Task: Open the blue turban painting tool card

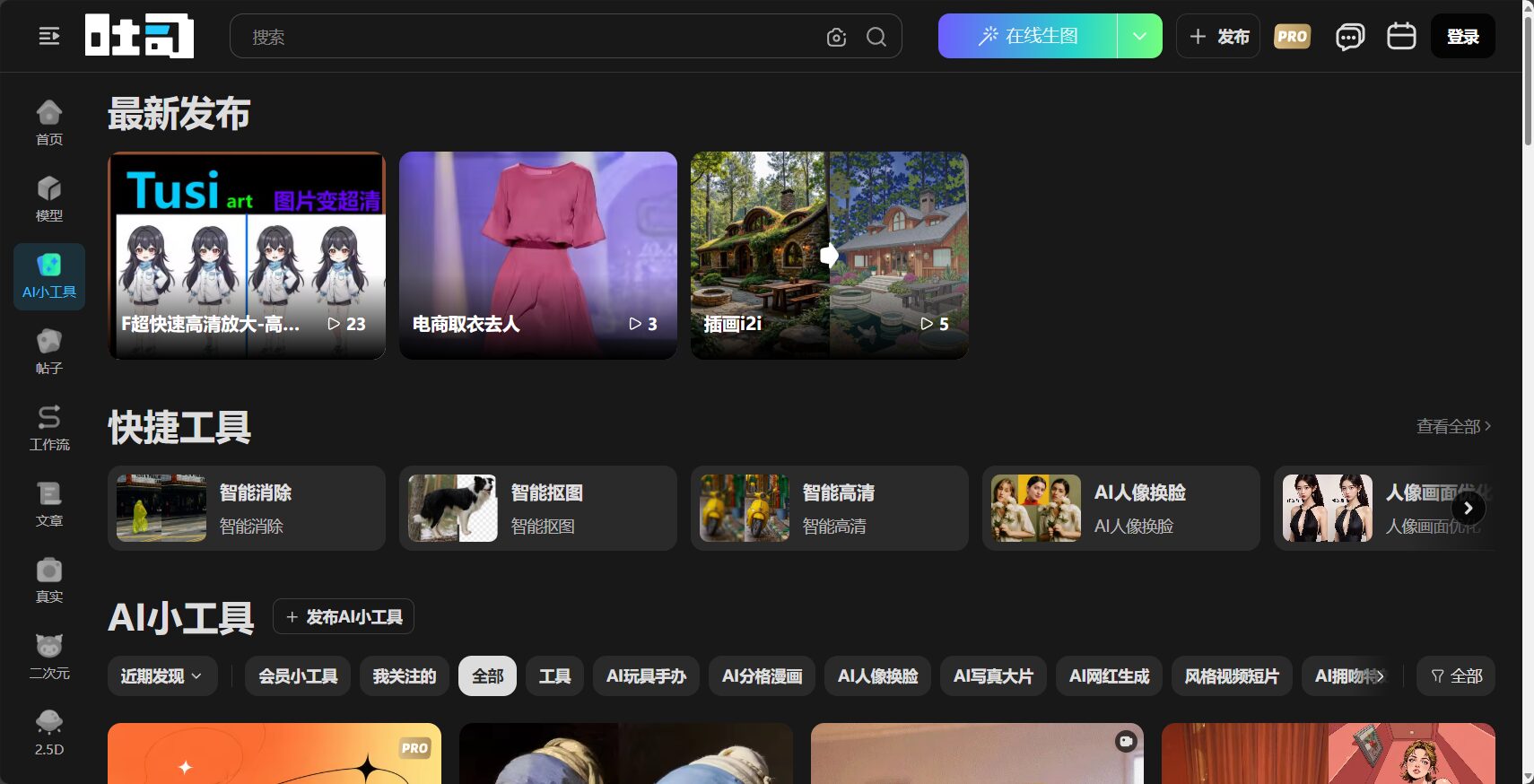Action: (x=626, y=754)
